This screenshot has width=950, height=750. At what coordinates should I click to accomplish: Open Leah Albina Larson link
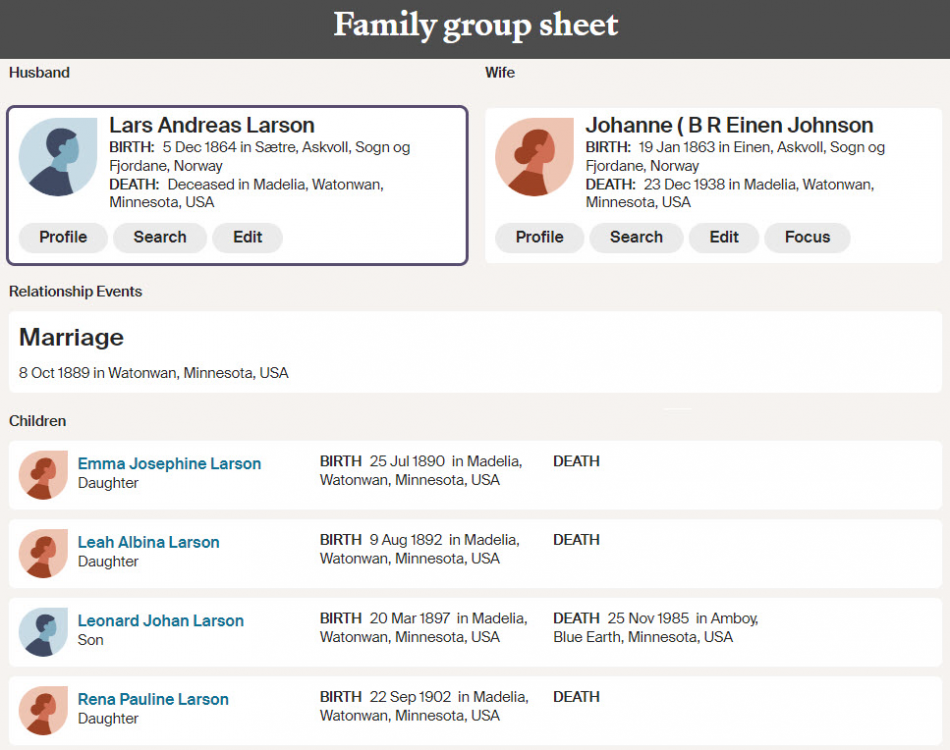pos(148,542)
